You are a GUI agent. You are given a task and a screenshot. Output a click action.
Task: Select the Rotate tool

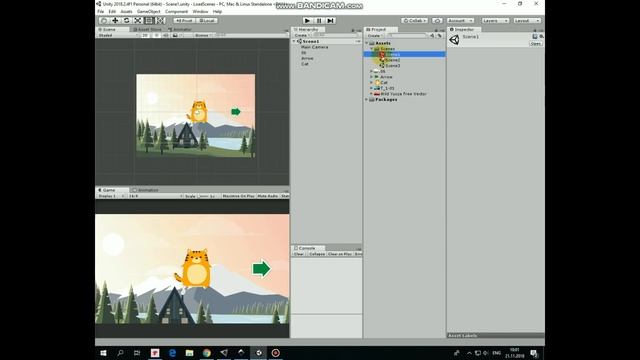coord(127,20)
